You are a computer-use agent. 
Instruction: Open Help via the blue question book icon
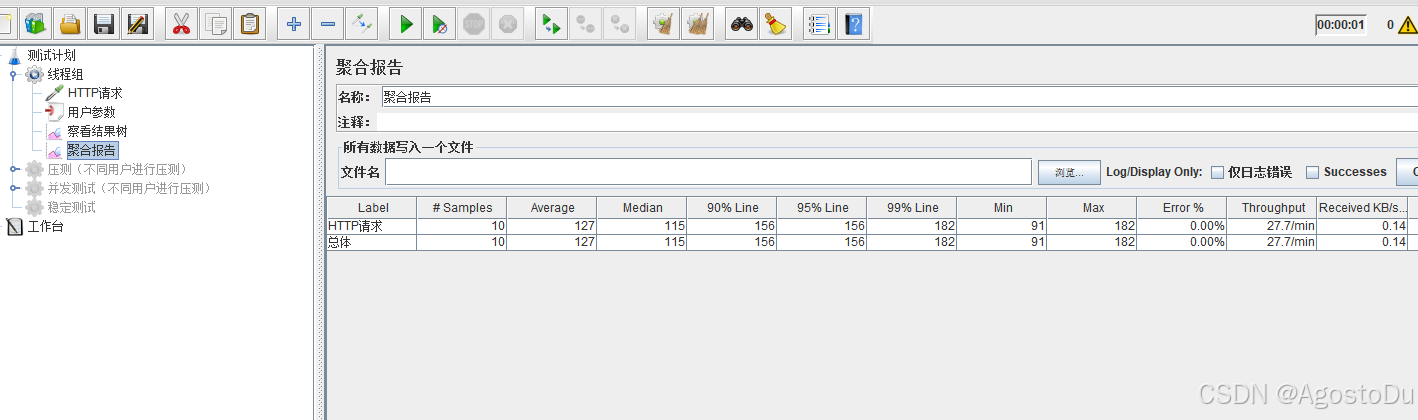(853, 23)
